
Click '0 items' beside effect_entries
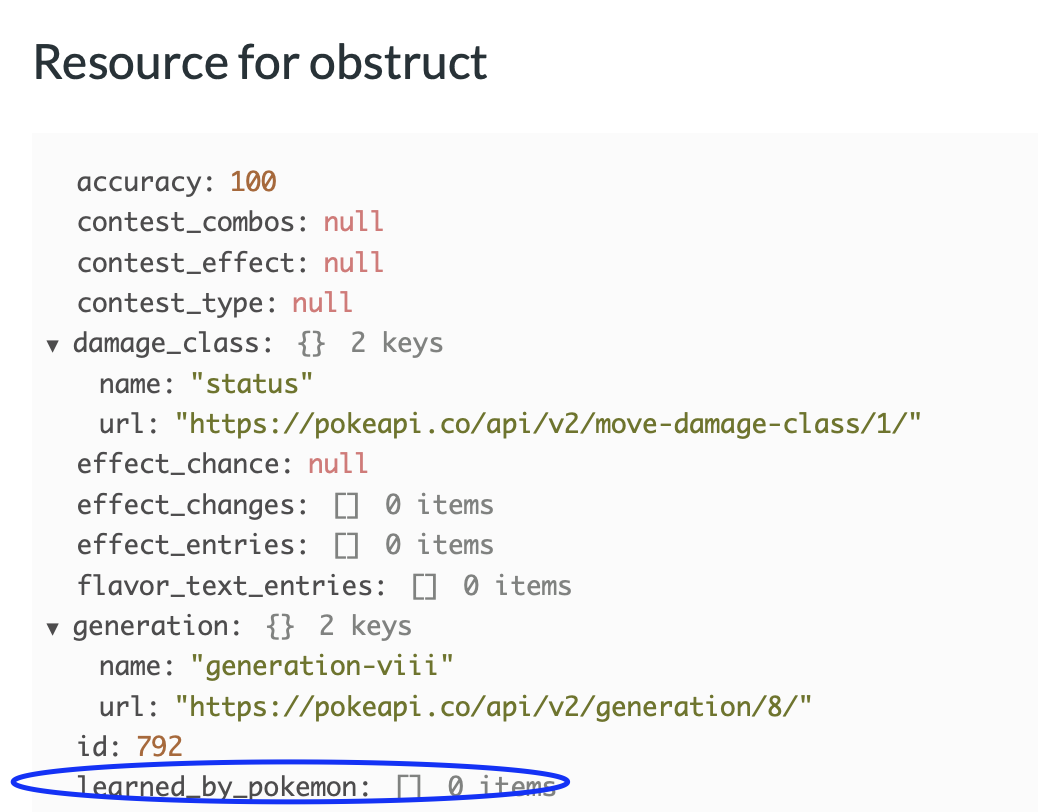pyautogui.click(x=440, y=545)
